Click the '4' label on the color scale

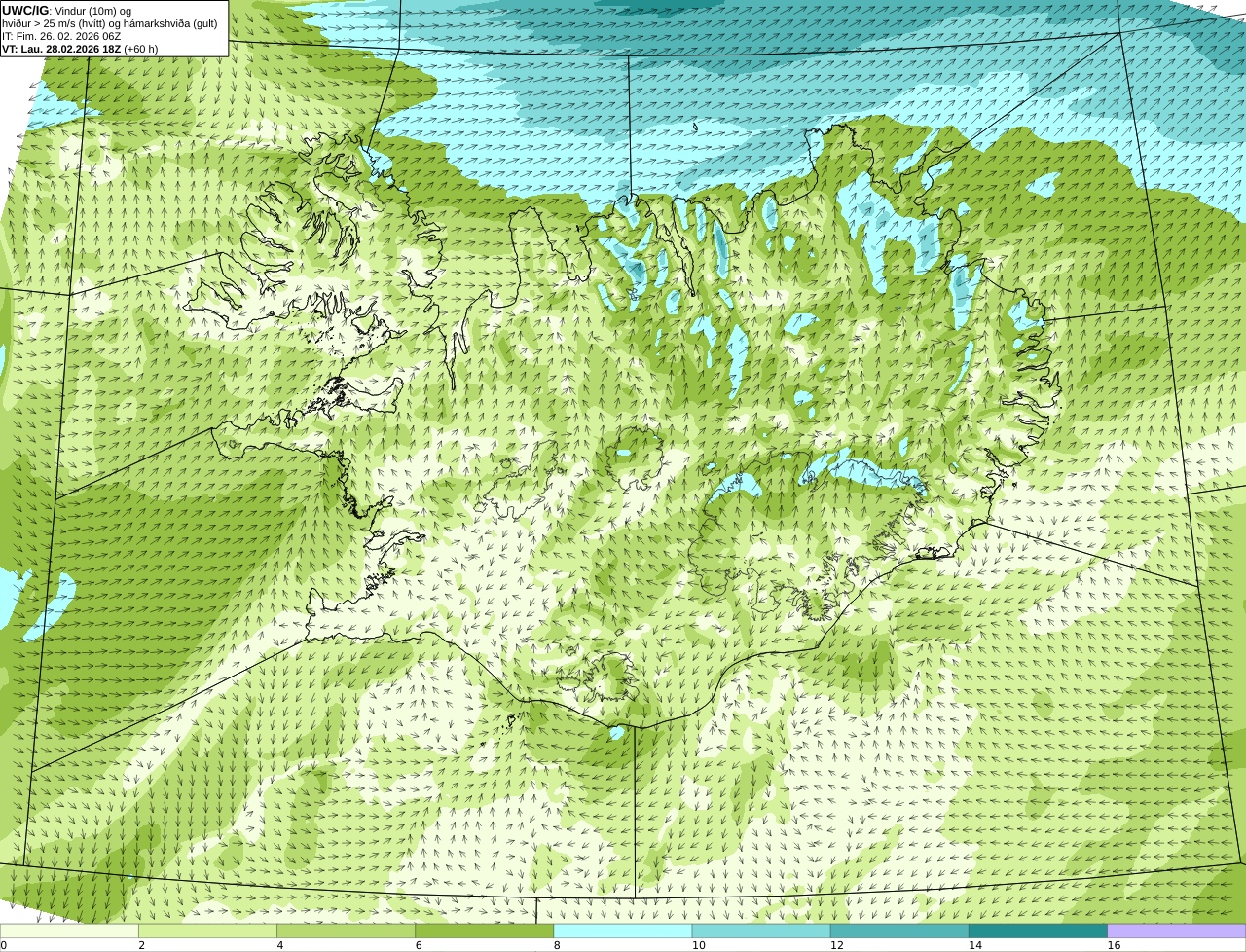pos(280,945)
